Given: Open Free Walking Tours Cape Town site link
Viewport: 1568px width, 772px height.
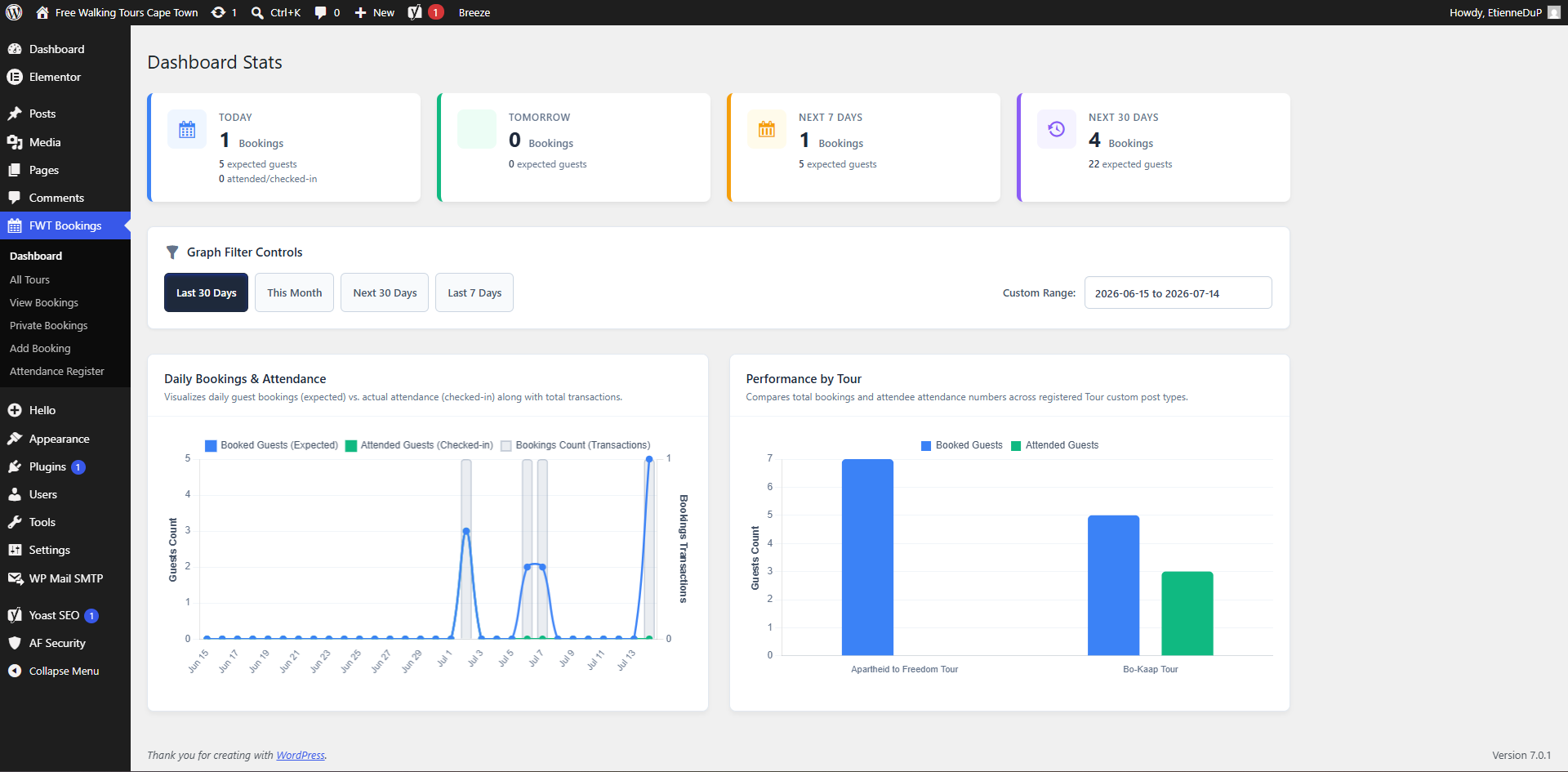Looking at the screenshot, I should (x=127, y=12).
